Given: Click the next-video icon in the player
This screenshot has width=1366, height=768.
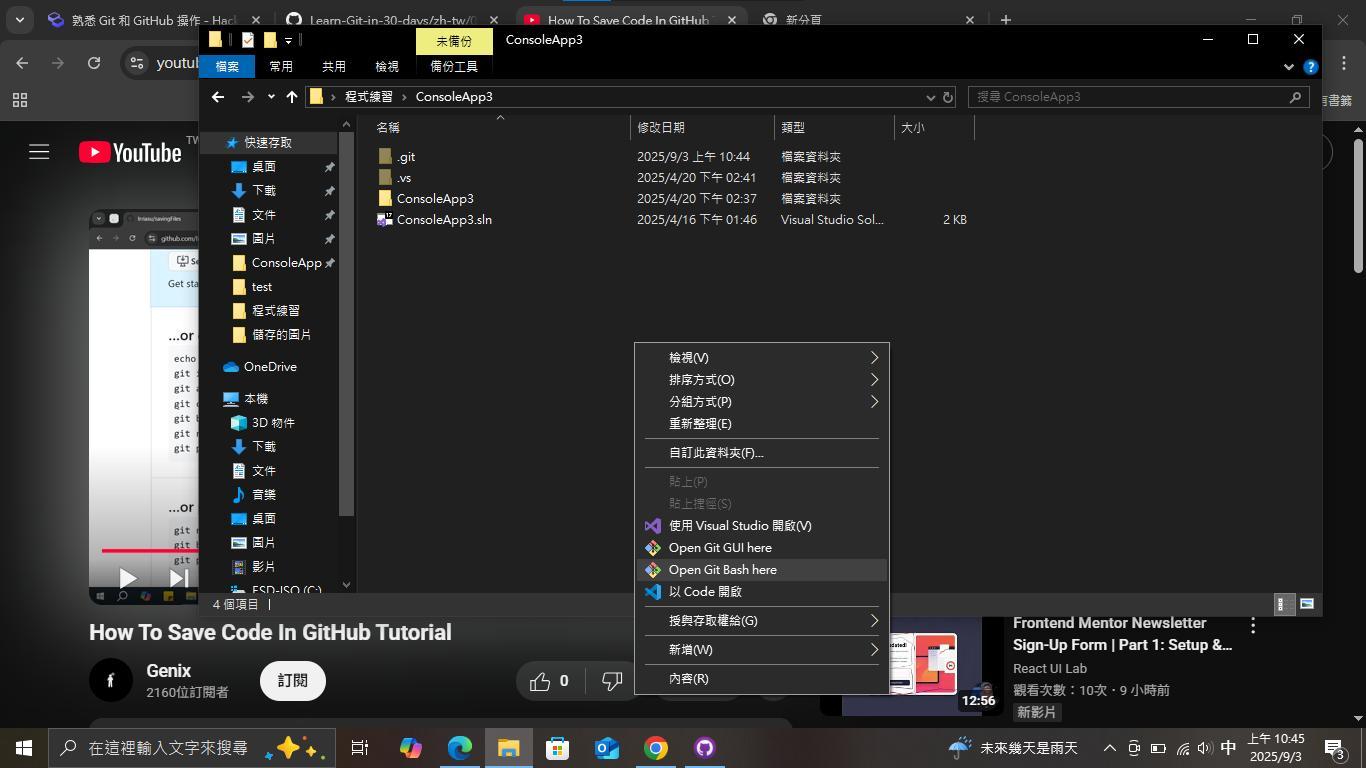Looking at the screenshot, I should pyautogui.click(x=177, y=577).
